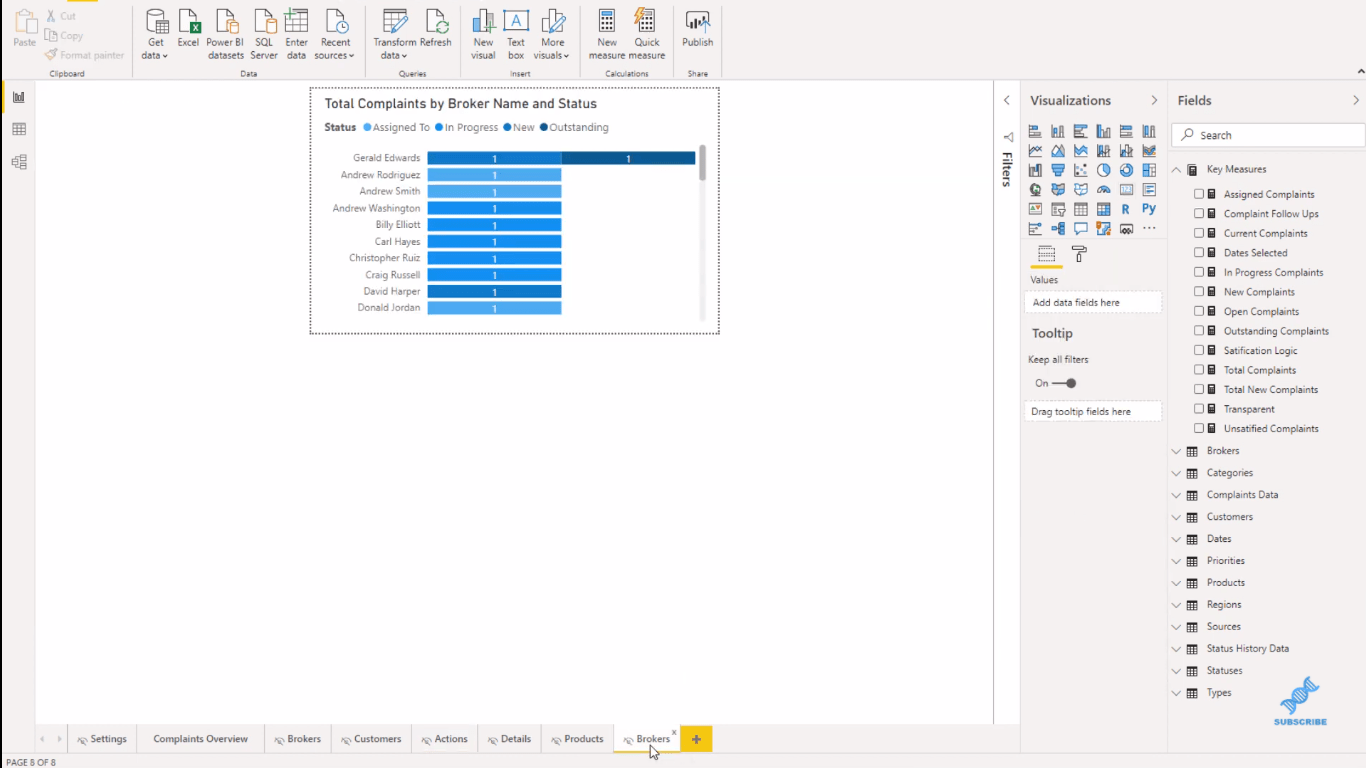Choose the Matrix visualization icon
Image resolution: width=1366 pixels, height=768 pixels.
[x=1103, y=209]
